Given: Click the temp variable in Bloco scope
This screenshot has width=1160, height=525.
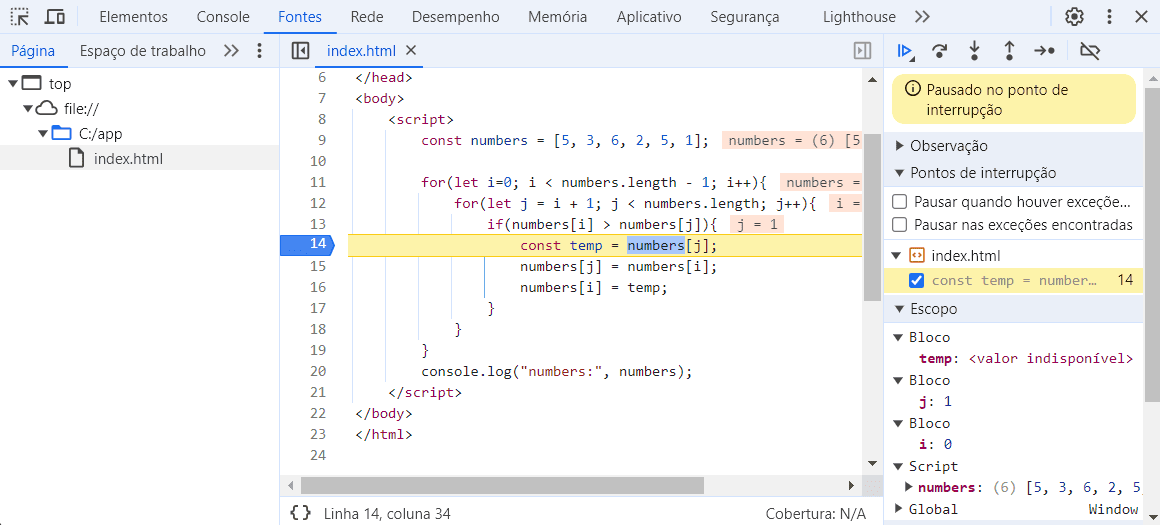Looking at the screenshot, I should click(934, 359).
